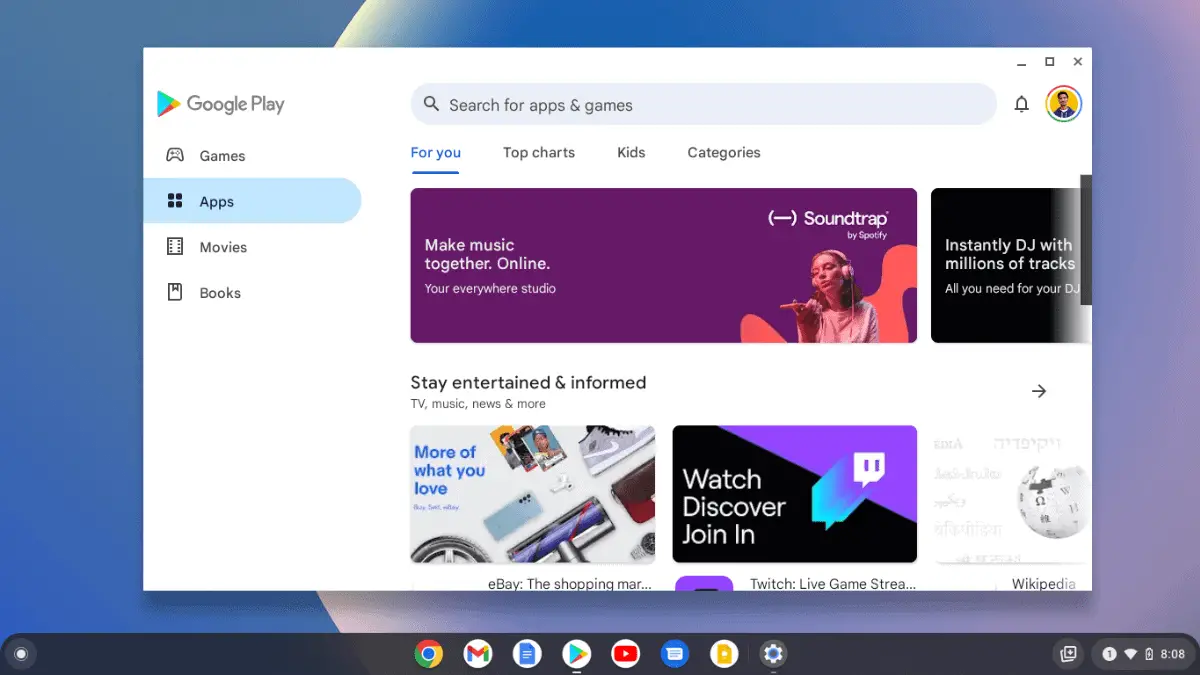Switch to the Kids tab
This screenshot has width=1200, height=675.
(631, 153)
